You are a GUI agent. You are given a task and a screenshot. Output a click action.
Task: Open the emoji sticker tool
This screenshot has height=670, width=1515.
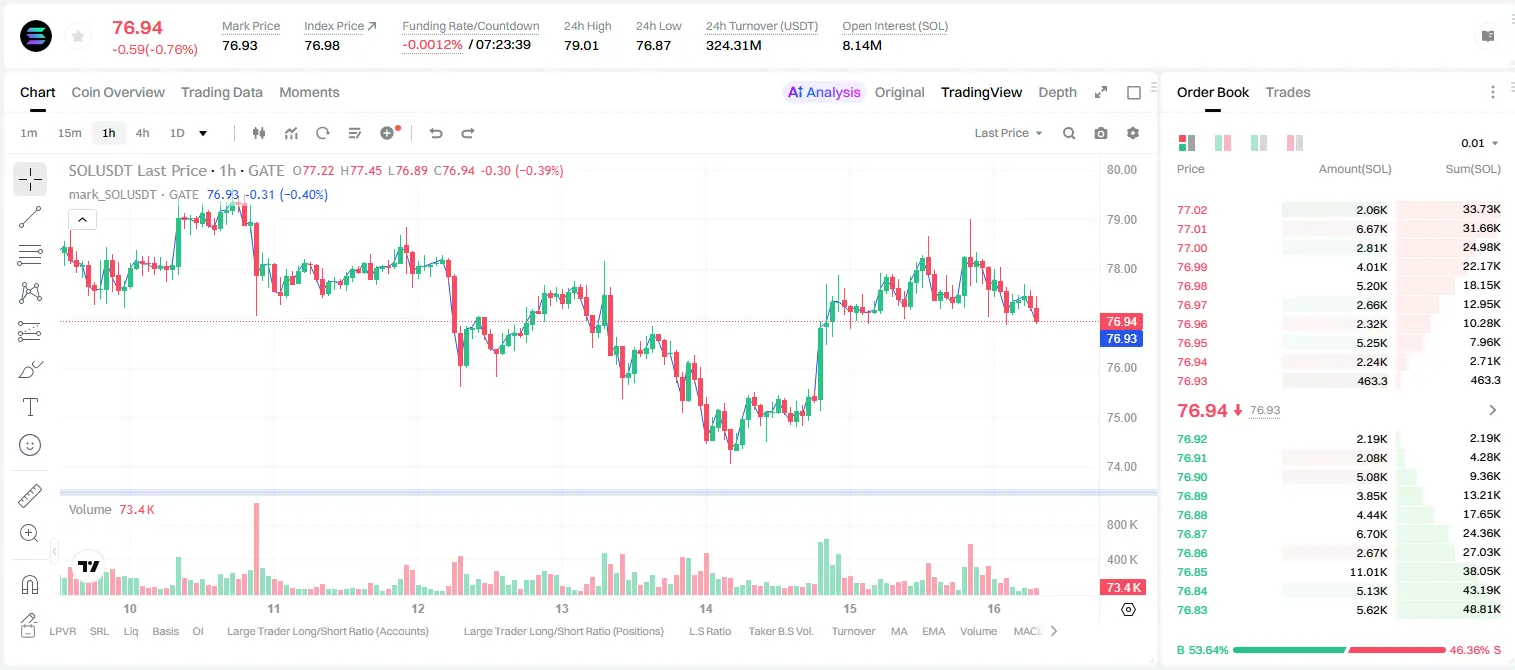(30, 445)
